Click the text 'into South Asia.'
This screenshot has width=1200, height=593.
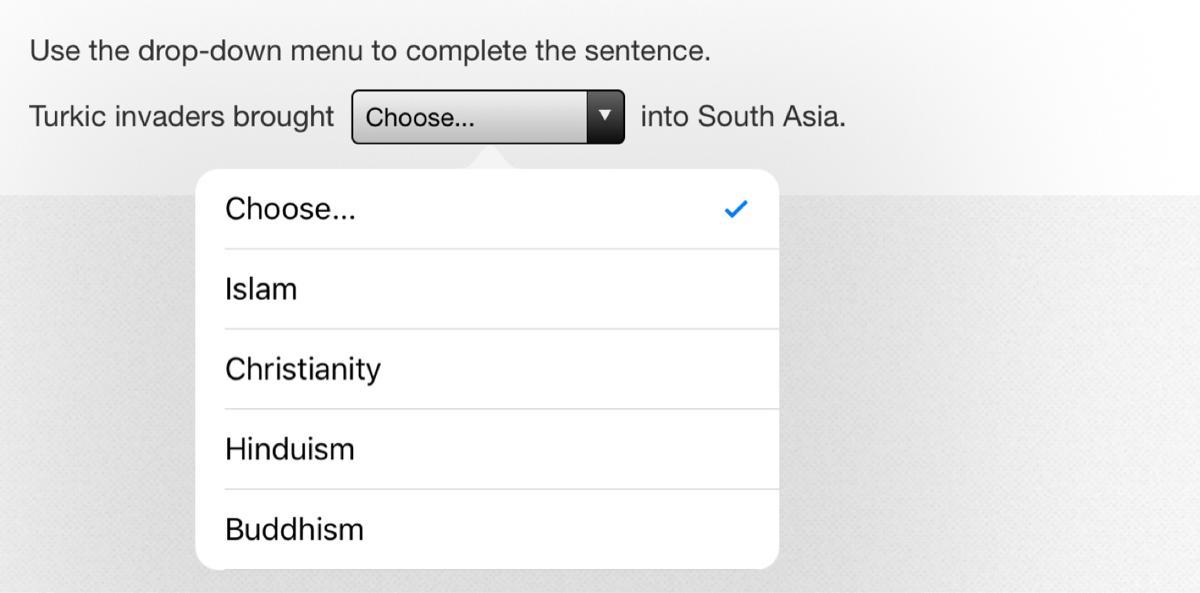[x=742, y=117]
